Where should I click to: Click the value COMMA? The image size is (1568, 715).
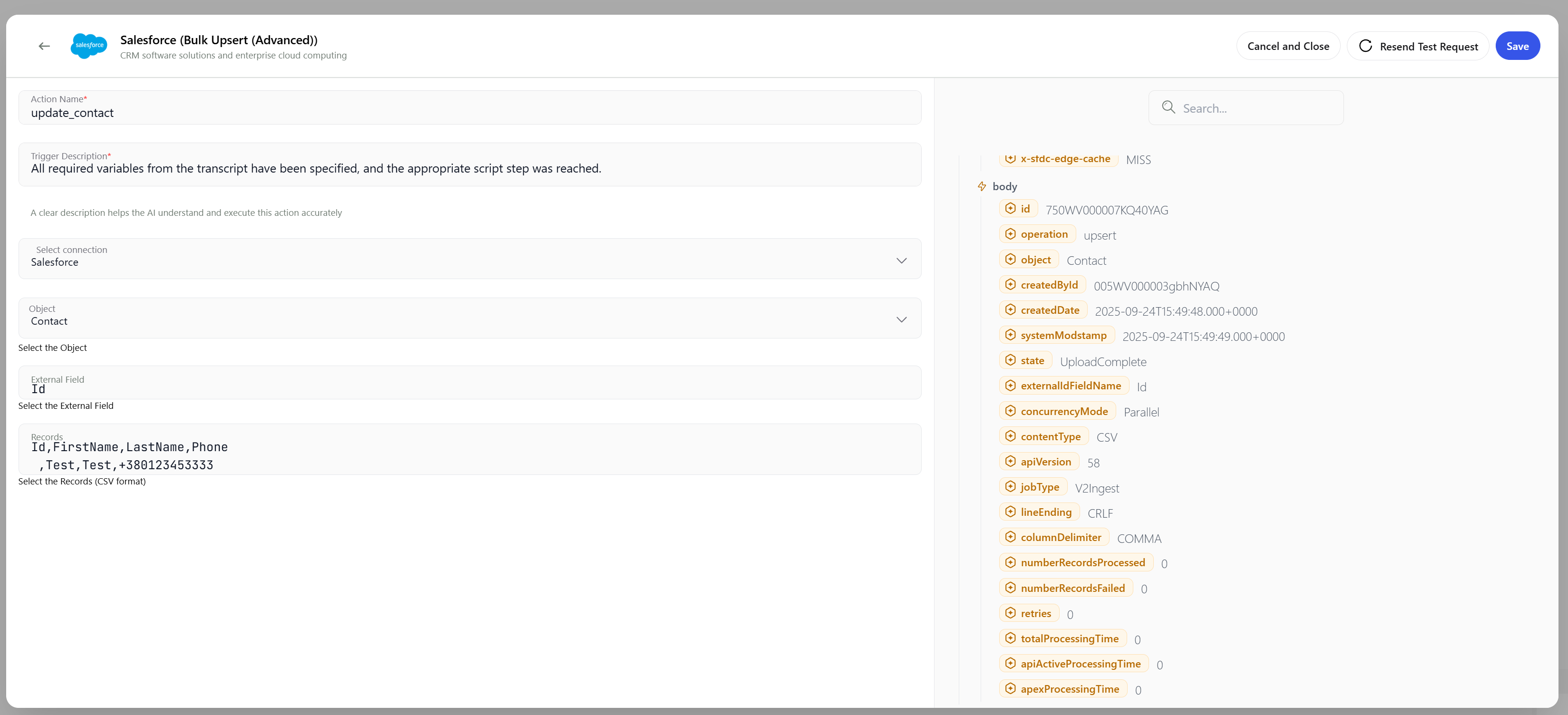pos(1139,539)
